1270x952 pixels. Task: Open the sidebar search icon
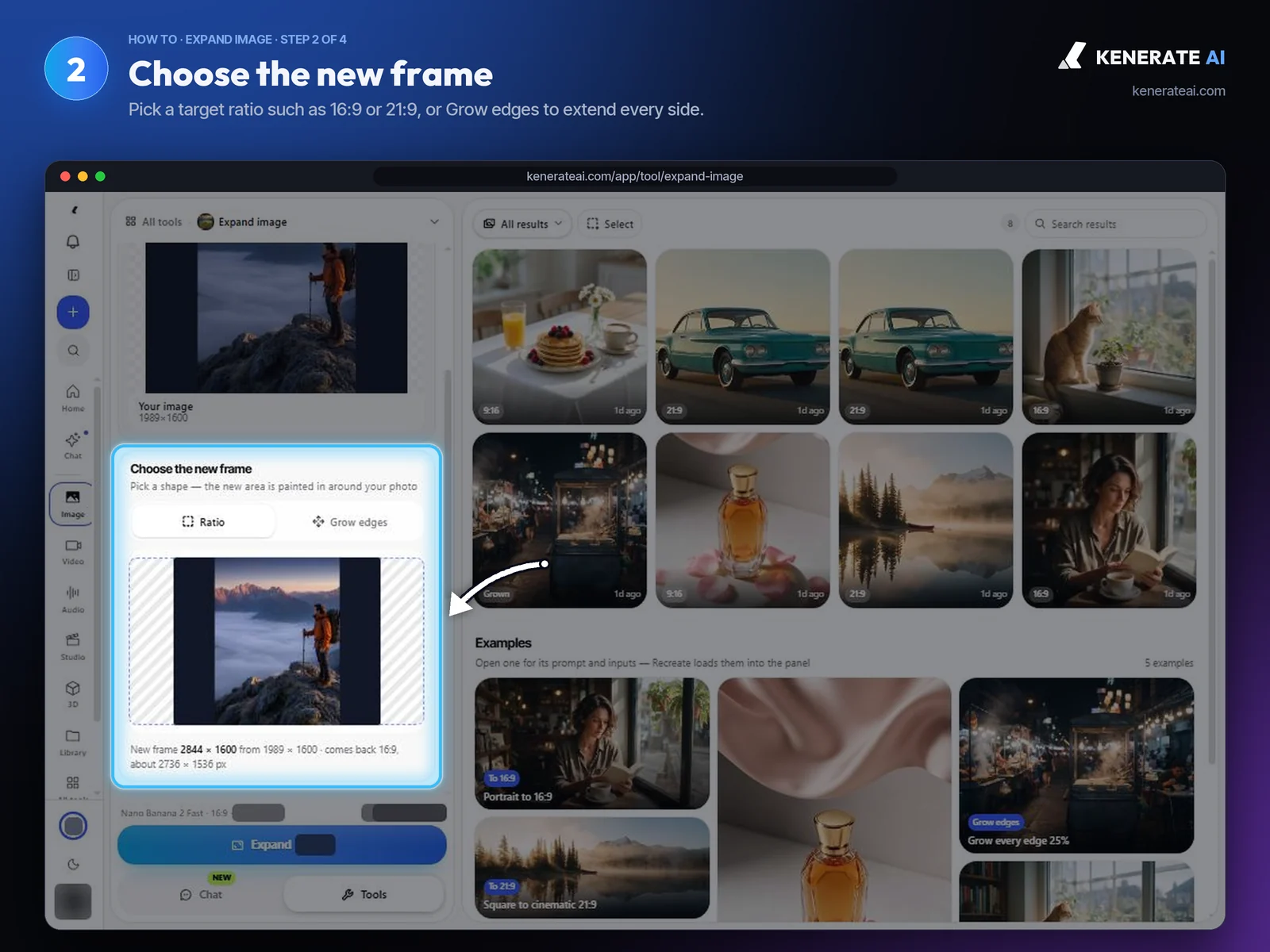tap(73, 351)
